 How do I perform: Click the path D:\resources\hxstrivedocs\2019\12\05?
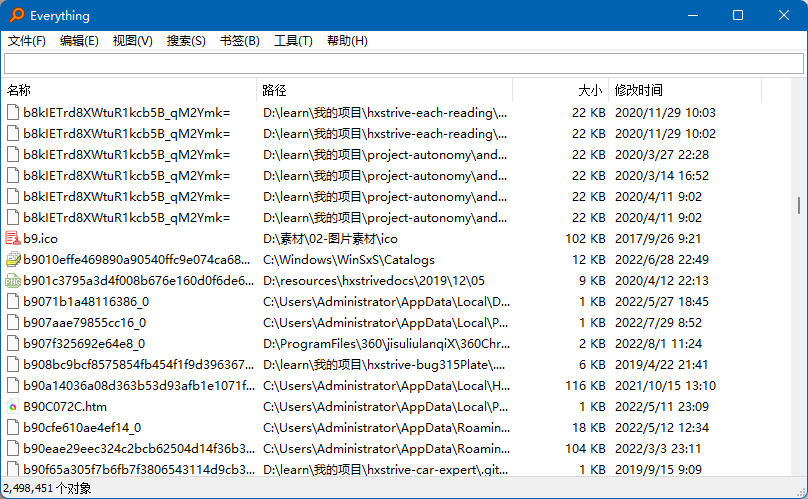tap(374, 280)
